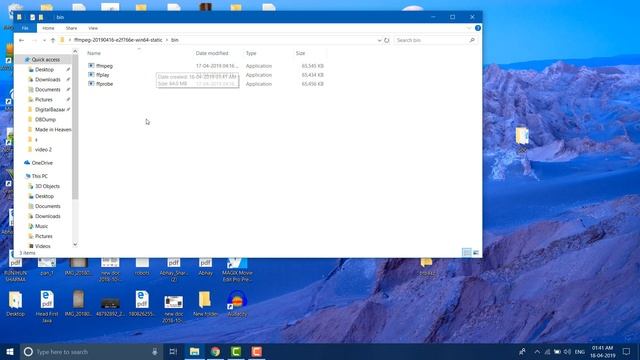Open the taskbar clock and date
Viewport: 640px width, 360px height.
tap(602, 351)
